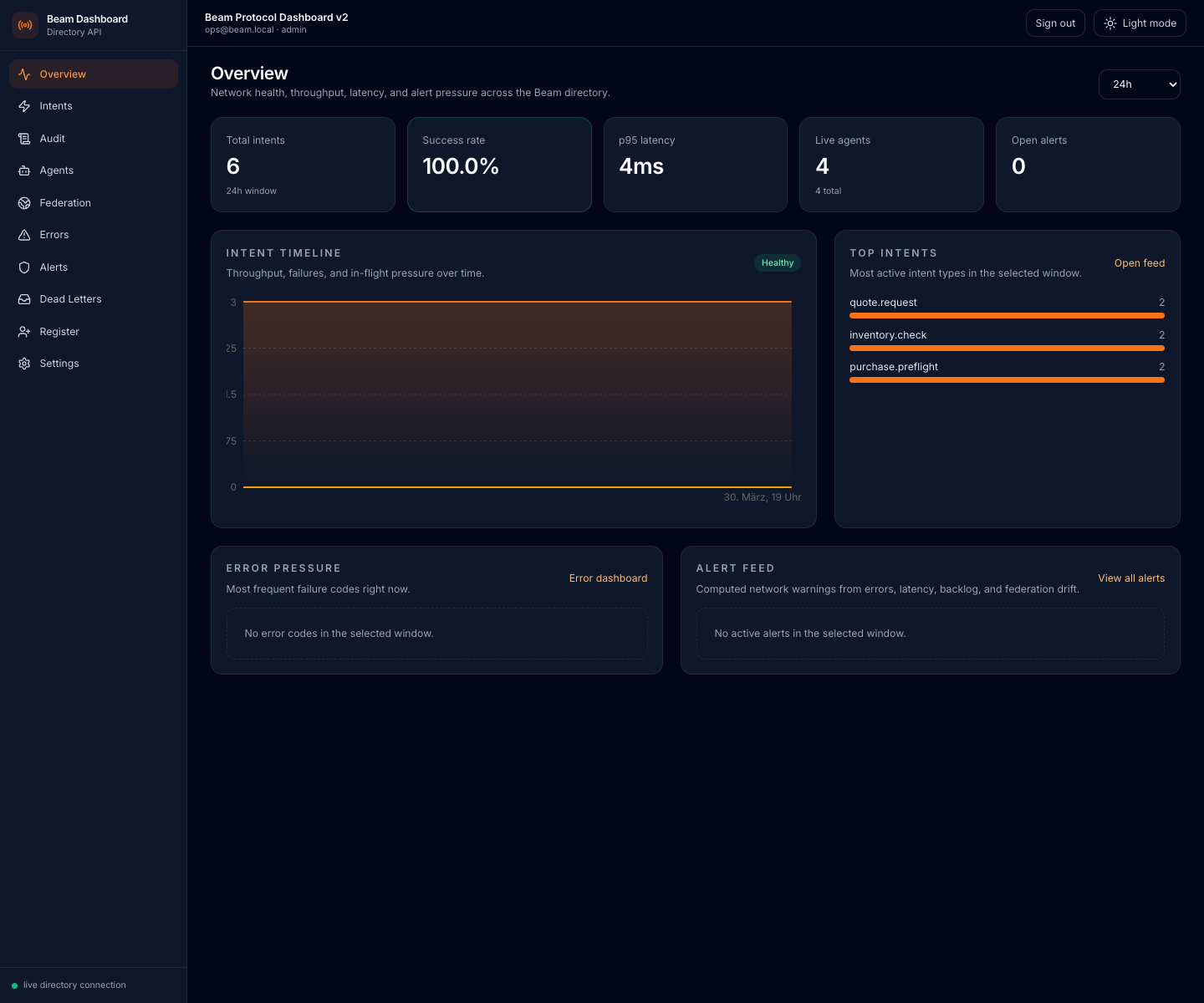This screenshot has width=1204, height=1003.
Task: Click the Healthy status badge
Action: tap(777, 262)
